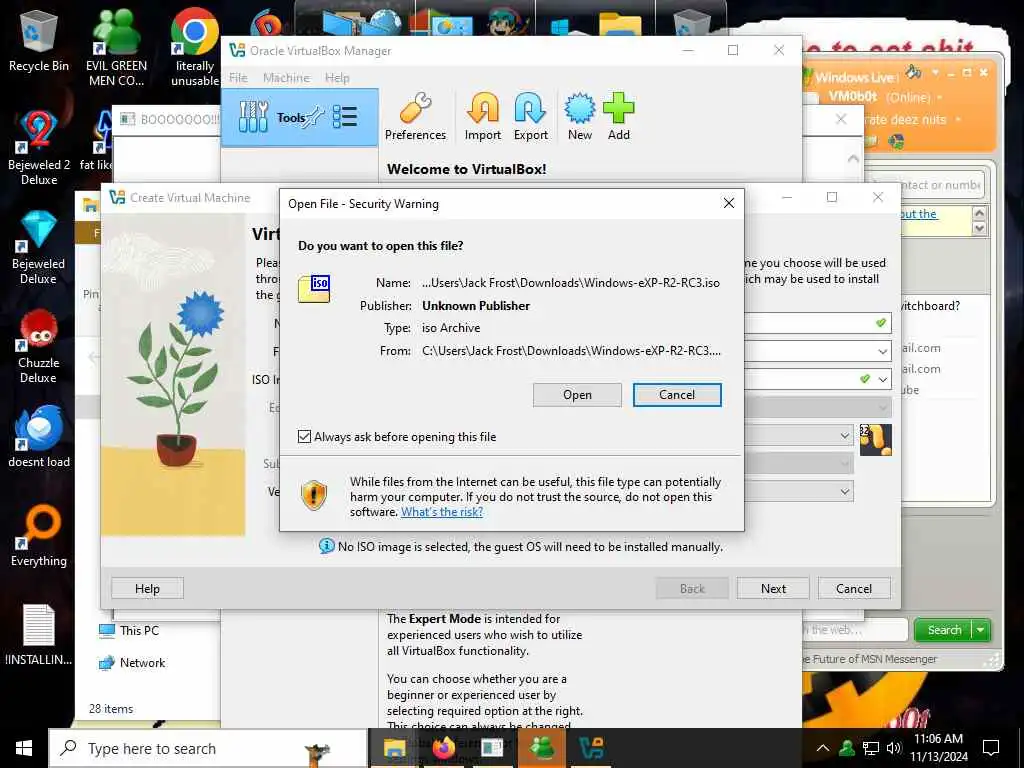This screenshot has width=1024, height=768.
Task: Select Network in Explorer navigation pane
Action: (133, 663)
